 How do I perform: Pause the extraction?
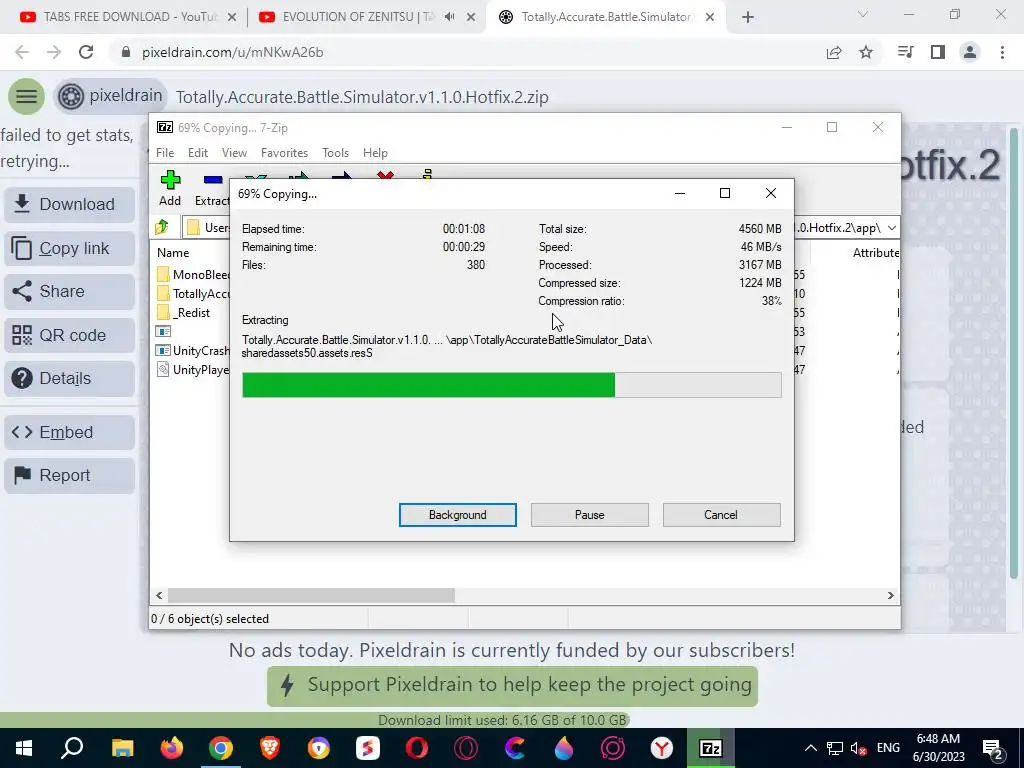pos(590,515)
